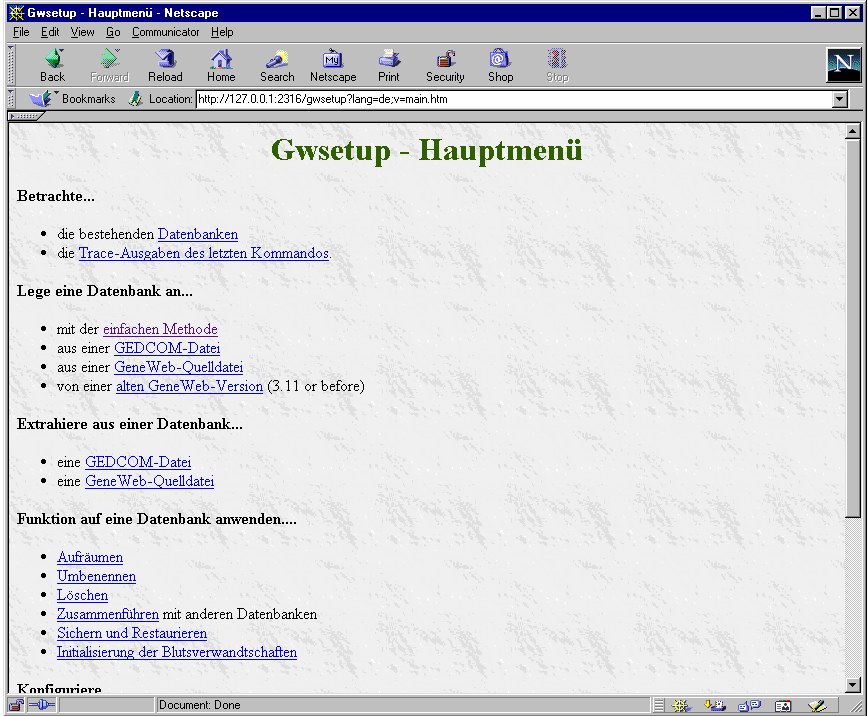Click the Netscape window title bar icon
868x716 pixels.
point(16,13)
